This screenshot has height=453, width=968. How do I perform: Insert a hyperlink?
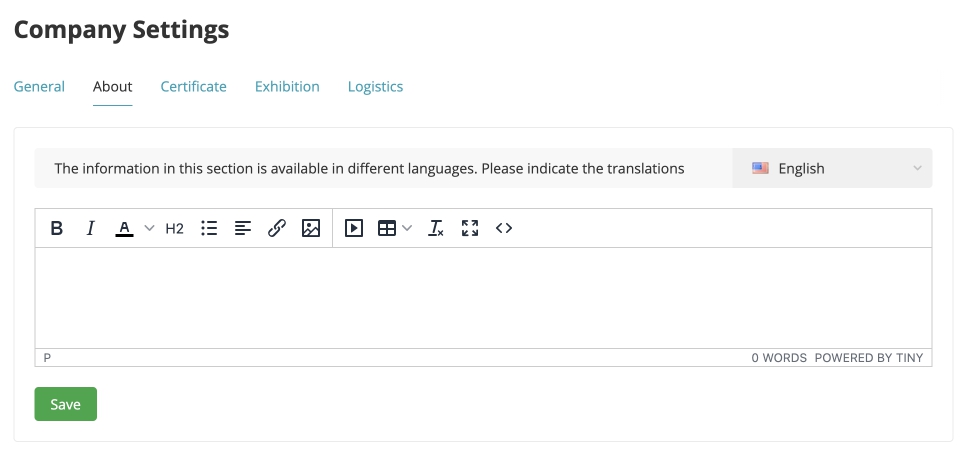[x=277, y=228]
